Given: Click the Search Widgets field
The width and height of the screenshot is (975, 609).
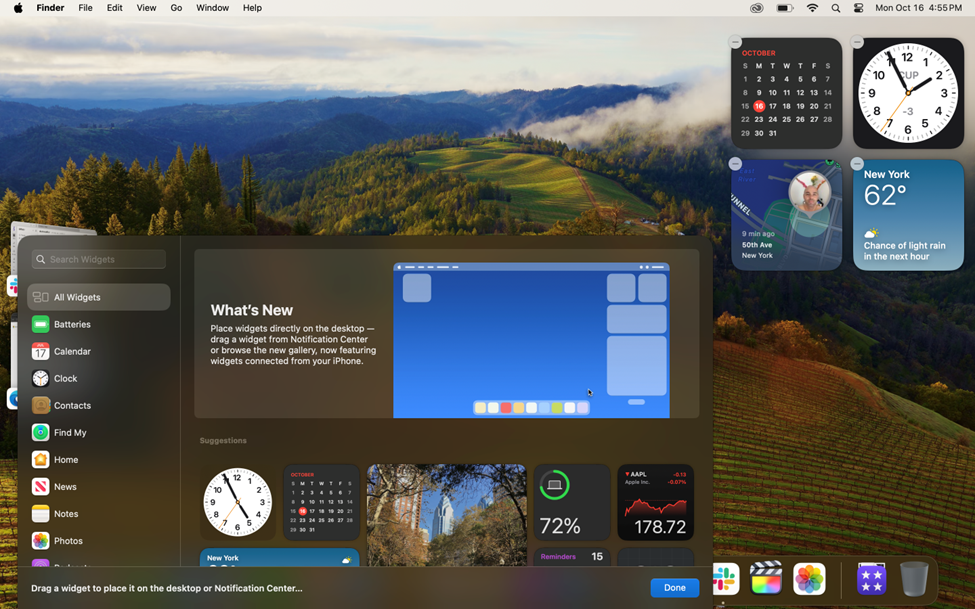Looking at the screenshot, I should 99,259.
